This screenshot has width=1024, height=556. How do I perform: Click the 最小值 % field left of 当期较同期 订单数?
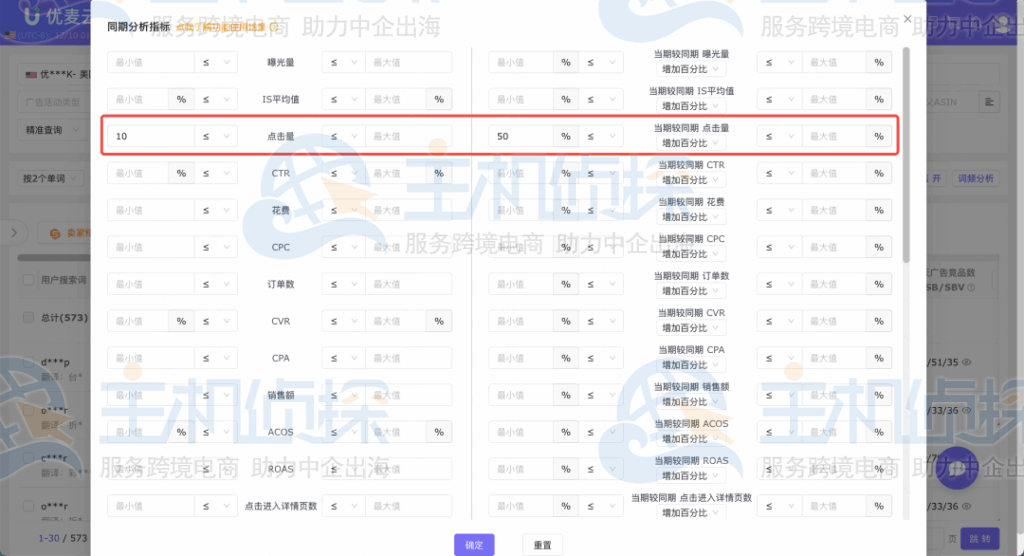tap(520, 284)
